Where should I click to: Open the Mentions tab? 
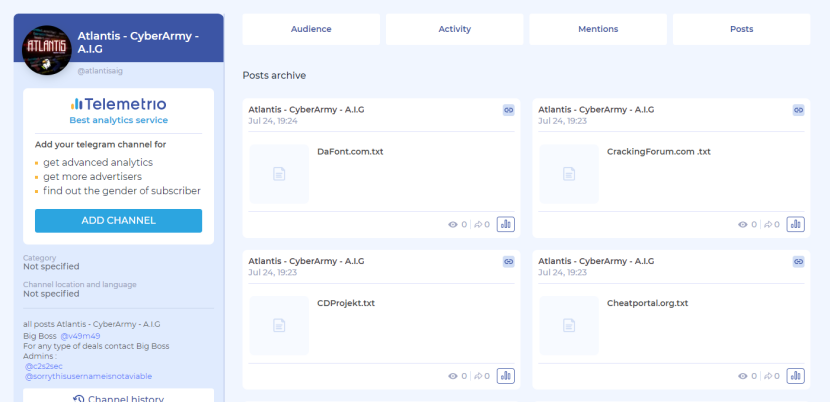click(x=598, y=29)
